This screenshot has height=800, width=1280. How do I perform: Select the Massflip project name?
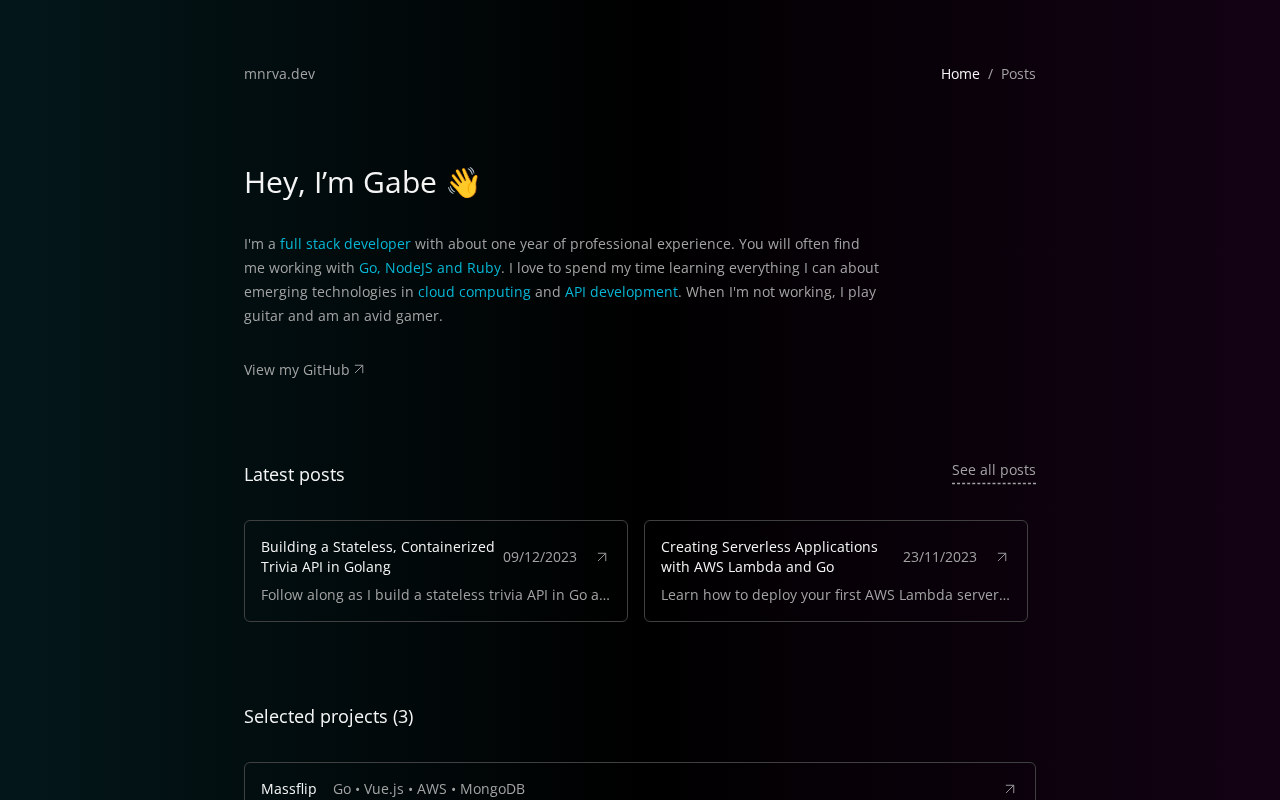(289, 789)
